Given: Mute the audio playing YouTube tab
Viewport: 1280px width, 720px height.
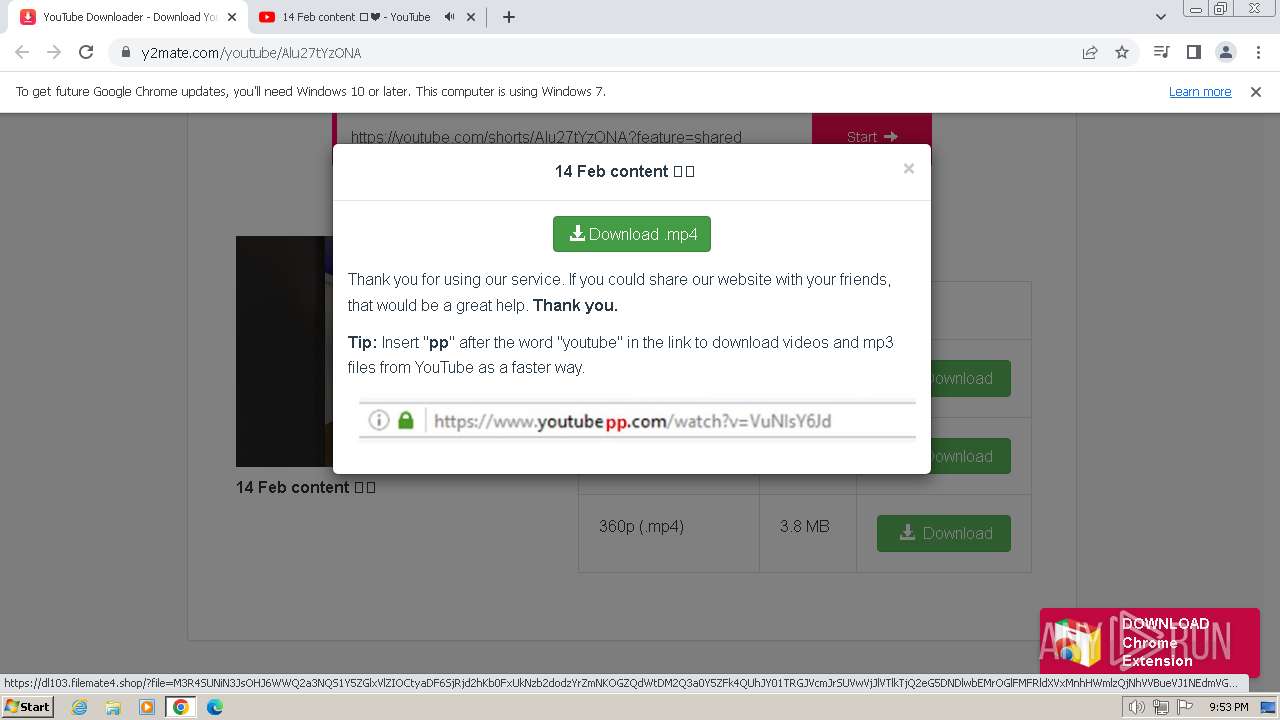Looking at the screenshot, I should [450, 17].
